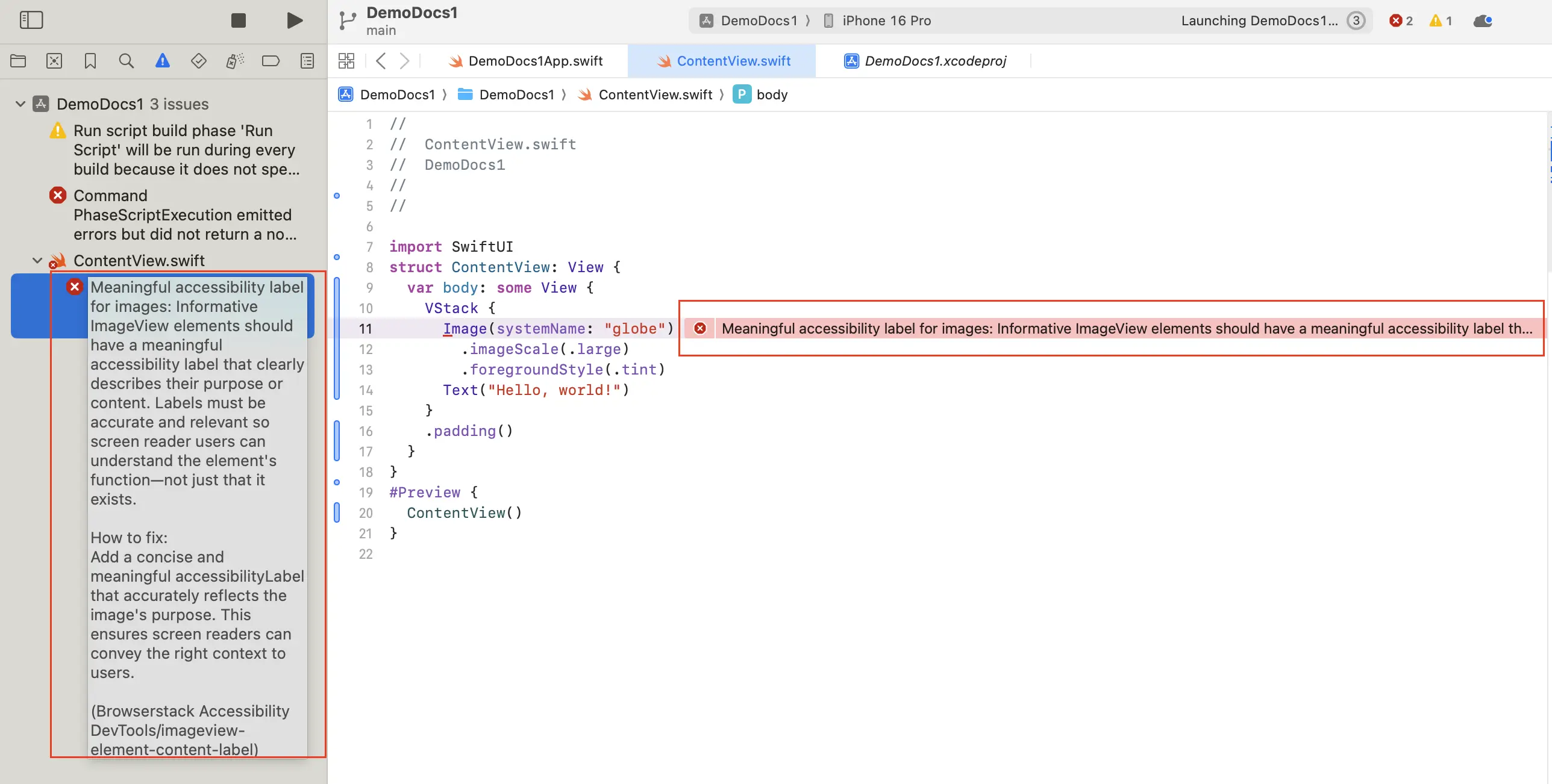
Task: Collapse the ContentView.swift issue group
Action: [37, 260]
